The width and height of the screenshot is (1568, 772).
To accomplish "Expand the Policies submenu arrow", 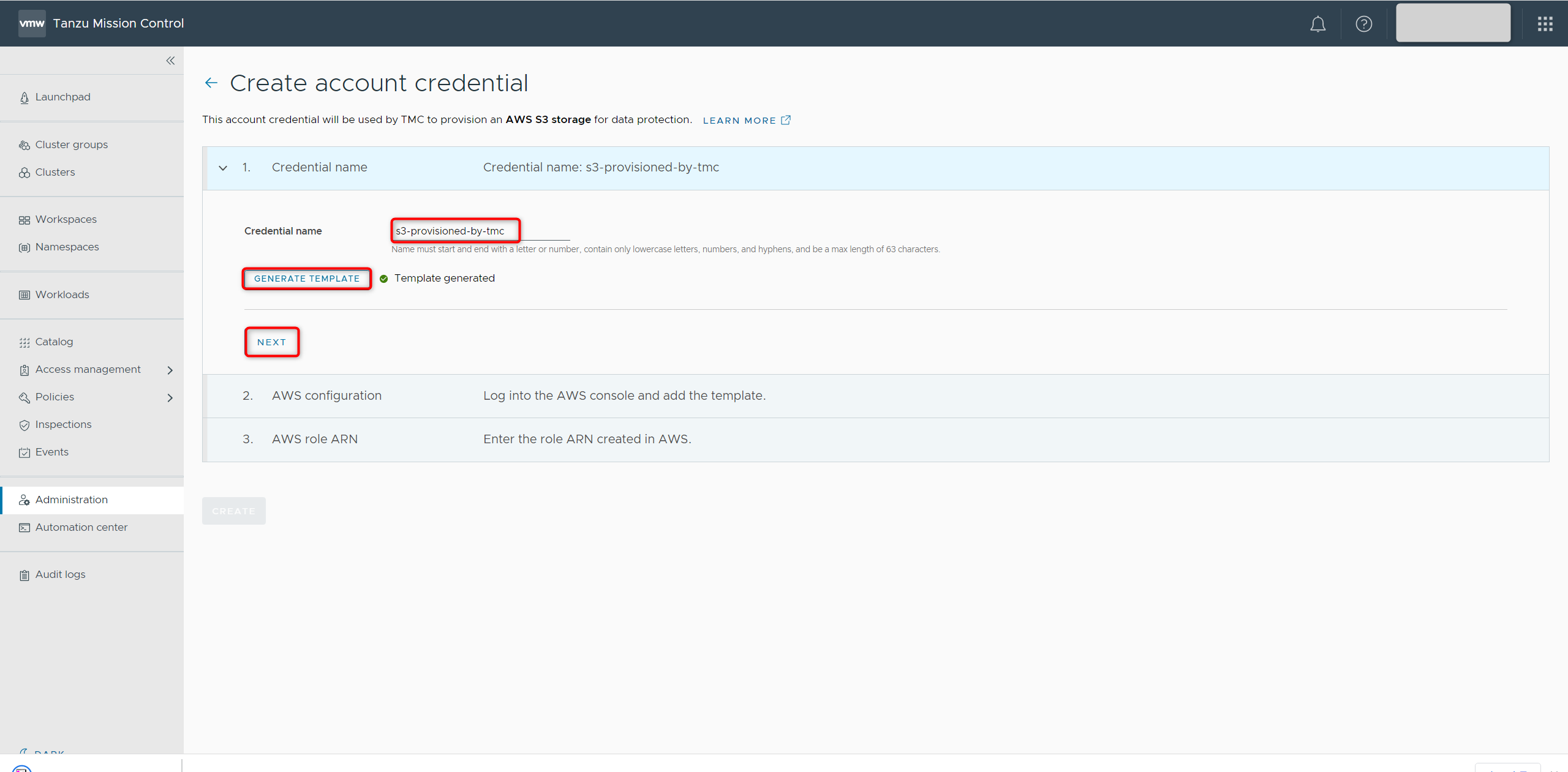I will [x=170, y=397].
